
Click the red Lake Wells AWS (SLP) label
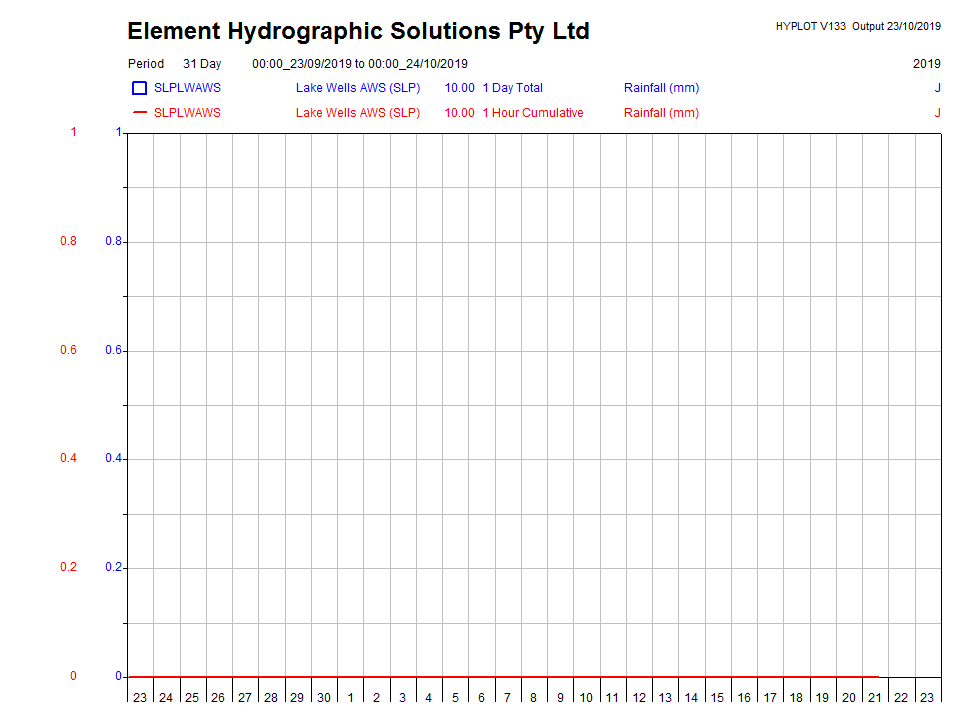point(358,113)
